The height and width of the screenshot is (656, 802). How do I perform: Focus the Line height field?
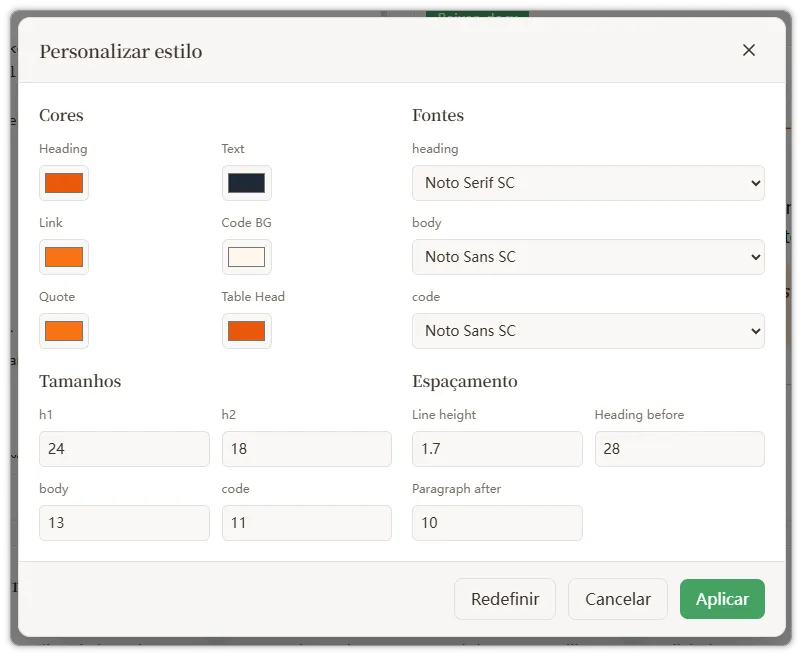tap(497, 449)
